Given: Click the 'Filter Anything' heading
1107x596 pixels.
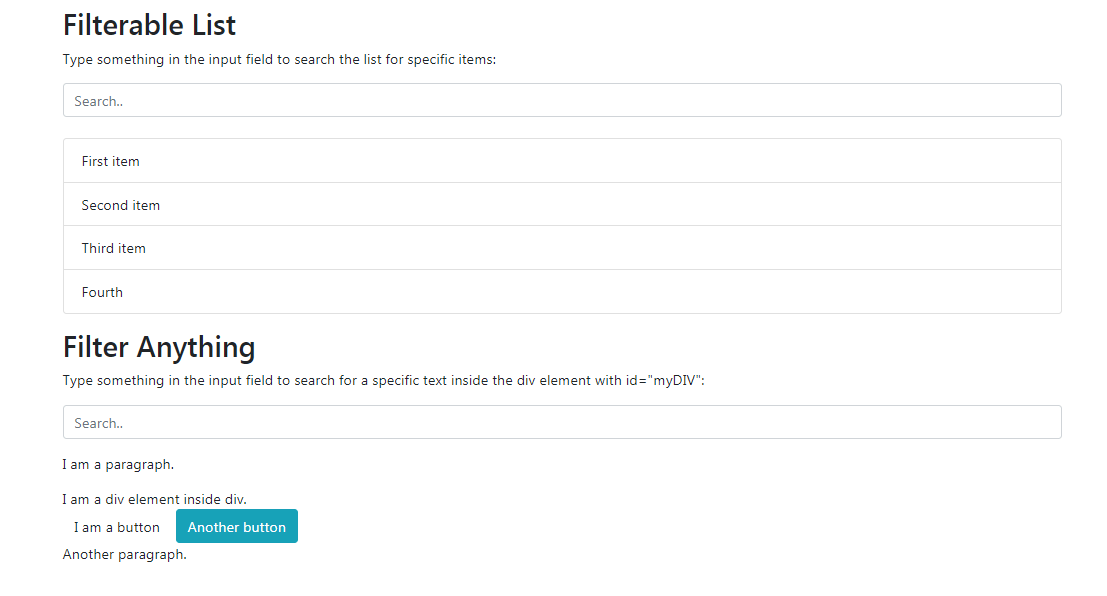Looking at the screenshot, I should pos(158,347).
